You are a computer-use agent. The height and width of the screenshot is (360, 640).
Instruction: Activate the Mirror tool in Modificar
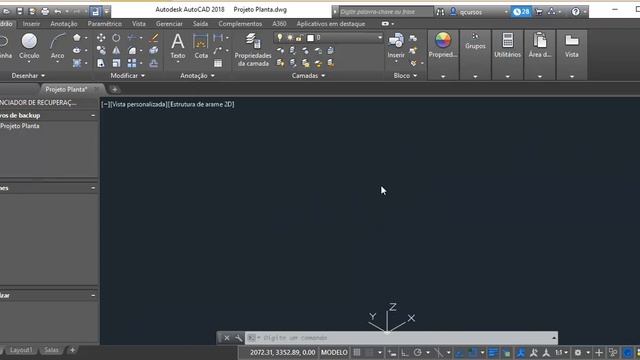[x=116, y=51]
